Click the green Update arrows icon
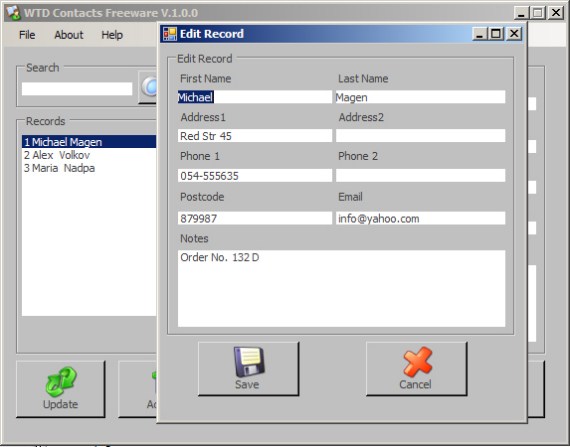The image size is (570, 447). [x=61, y=381]
